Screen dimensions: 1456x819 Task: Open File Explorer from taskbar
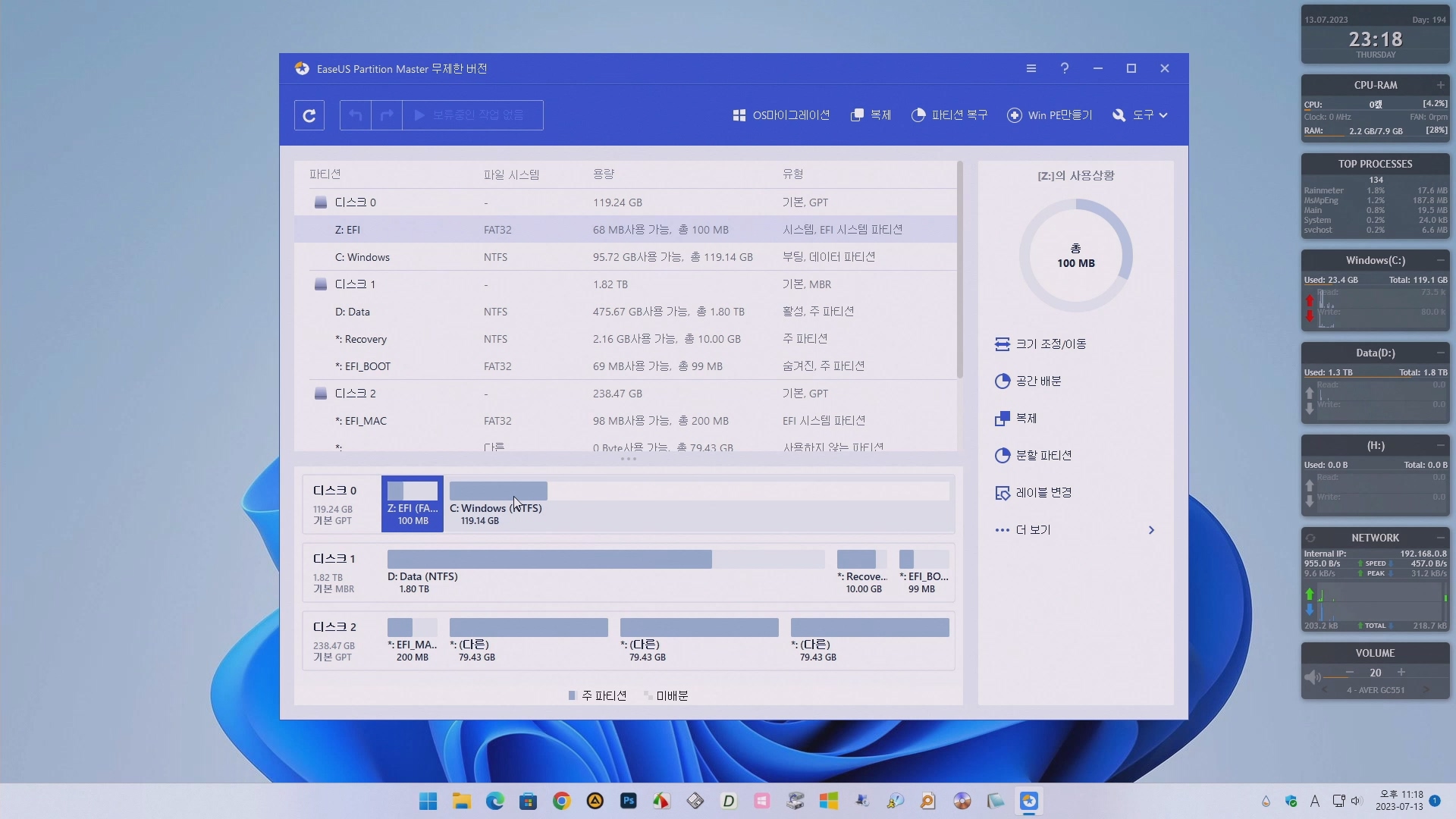coord(461,802)
